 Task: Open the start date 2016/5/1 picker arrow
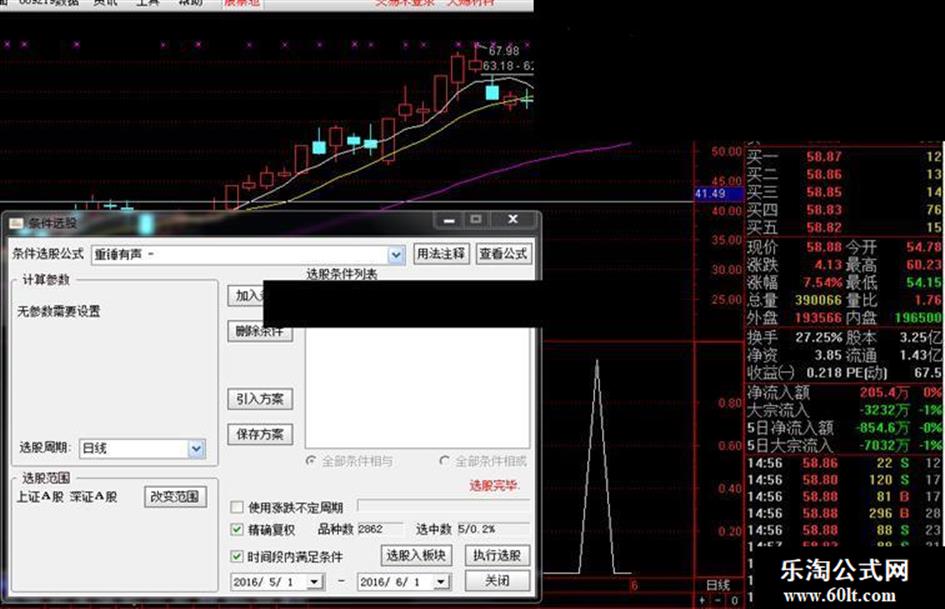point(315,582)
